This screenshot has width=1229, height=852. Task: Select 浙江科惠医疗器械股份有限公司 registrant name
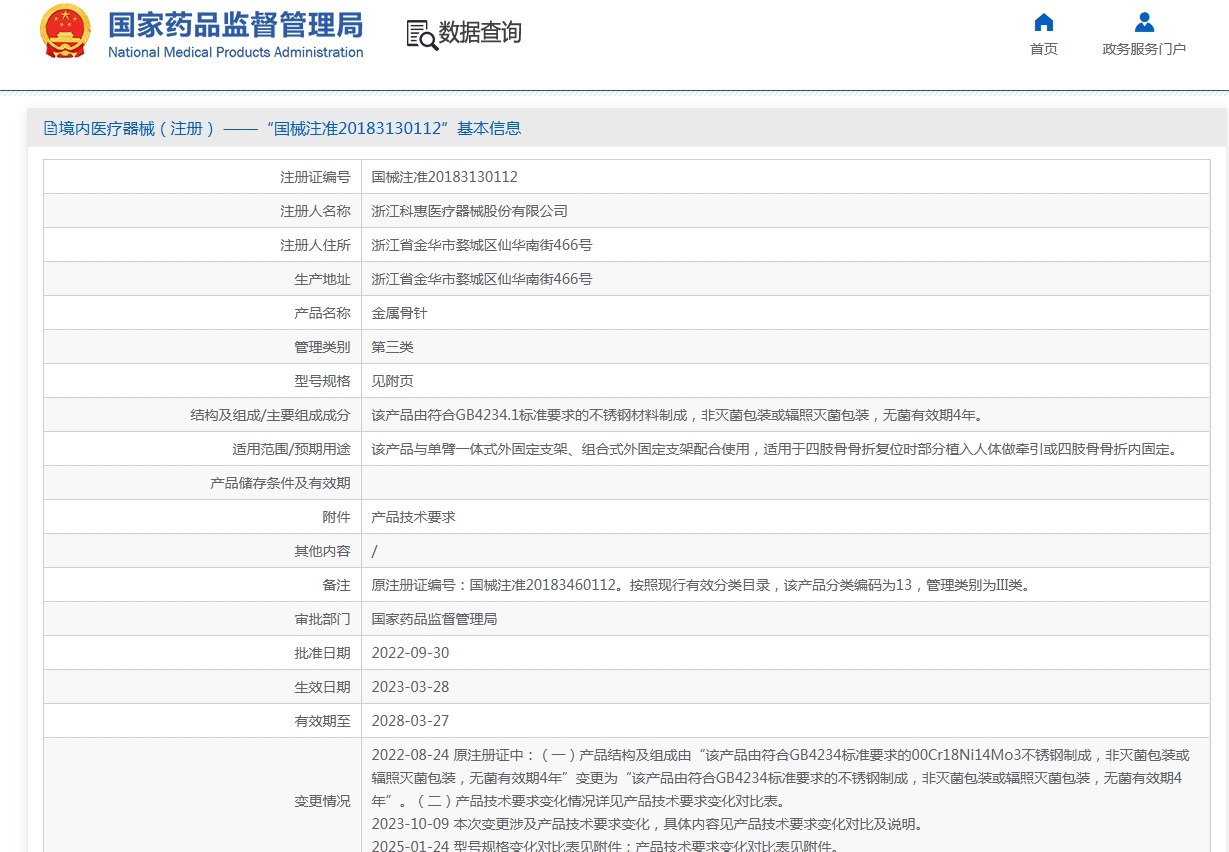click(x=470, y=211)
